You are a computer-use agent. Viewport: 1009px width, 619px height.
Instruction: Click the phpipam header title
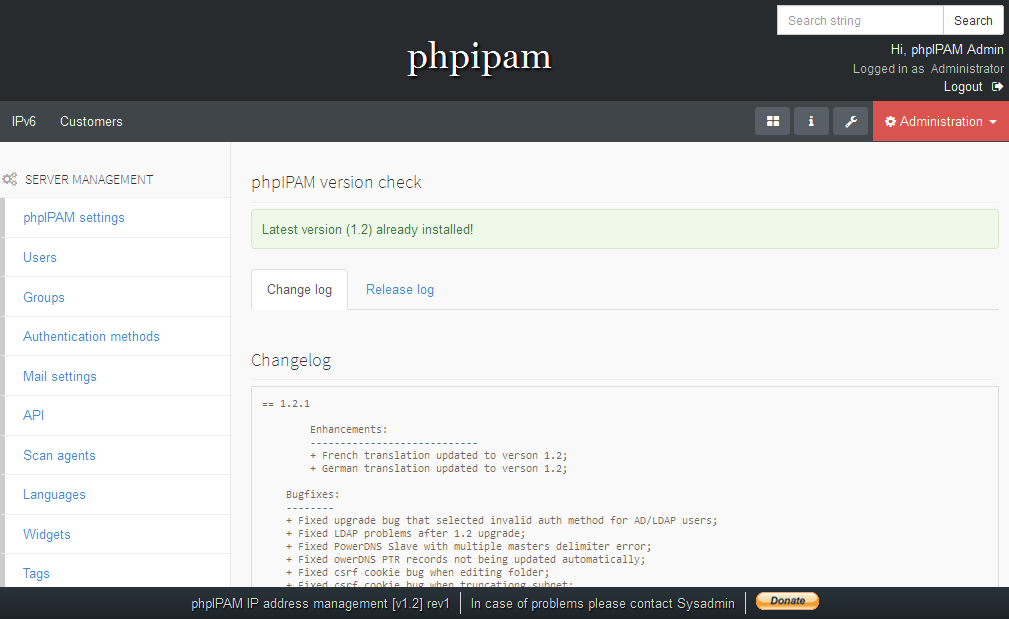[479, 57]
